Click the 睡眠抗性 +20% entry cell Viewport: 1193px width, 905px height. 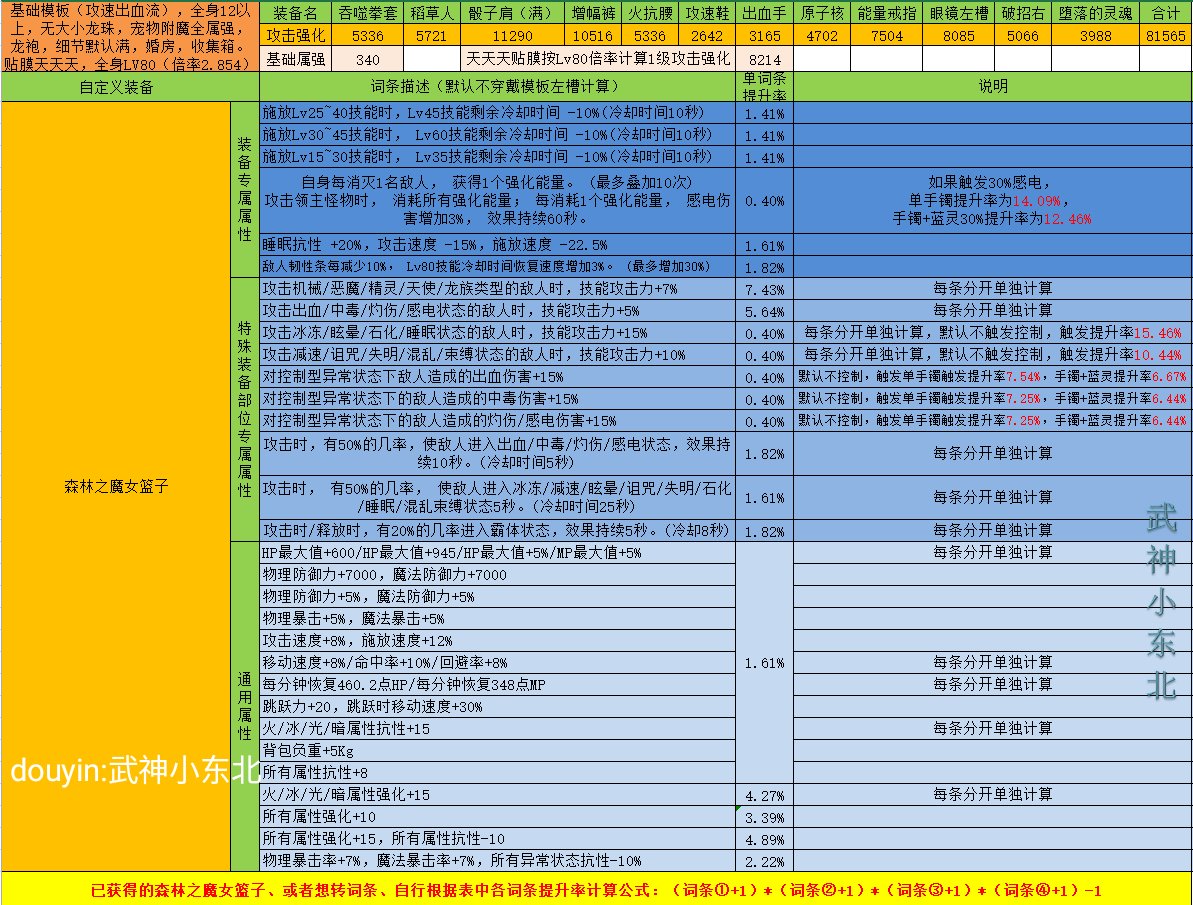tap(498, 244)
